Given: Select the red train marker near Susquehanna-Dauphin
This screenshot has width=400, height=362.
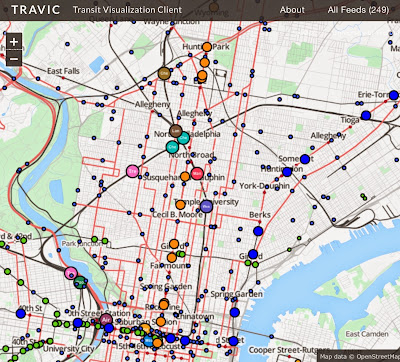Looking at the screenshot, I should 197,174.
